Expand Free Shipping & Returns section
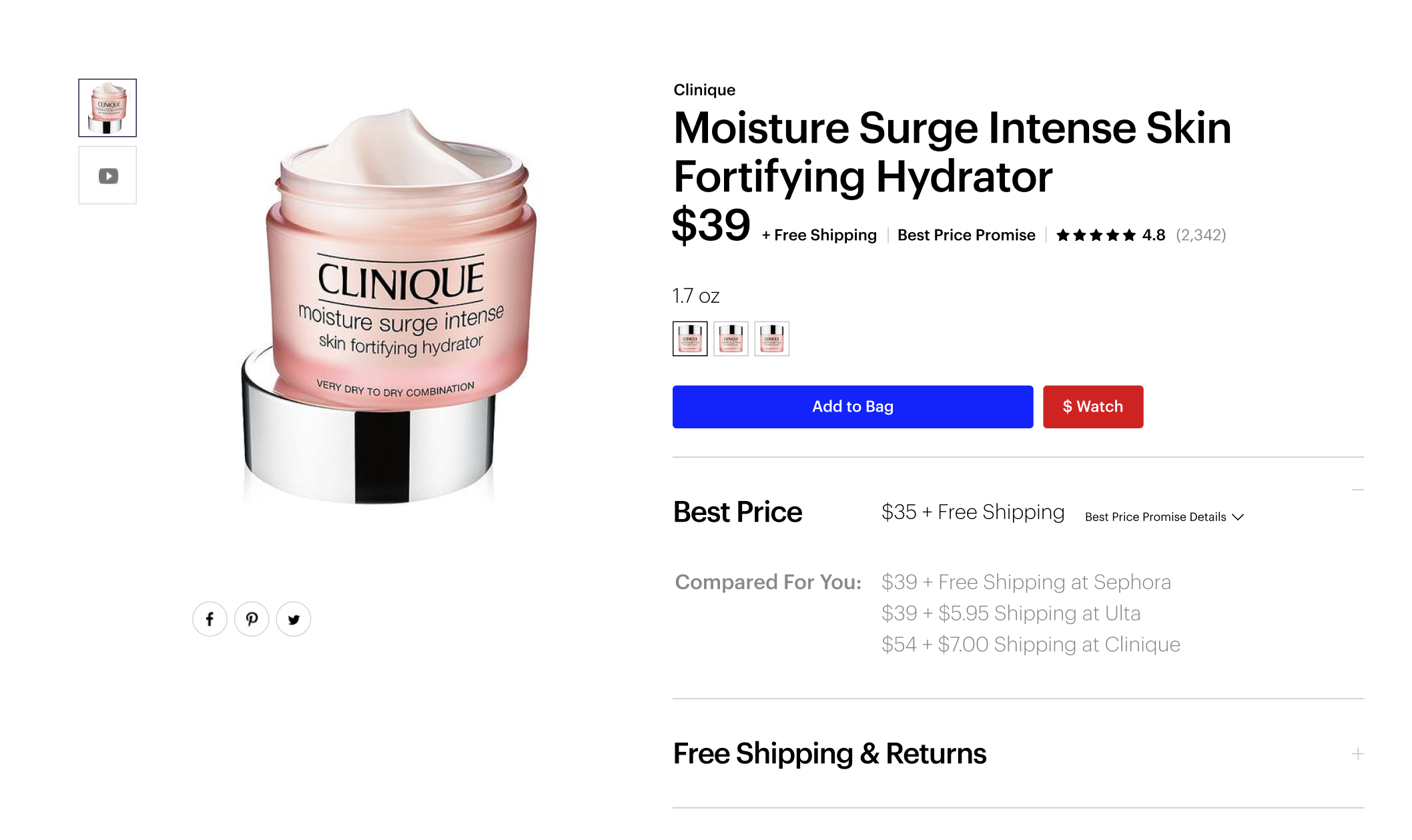The width and height of the screenshot is (1412, 840). (1357, 754)
